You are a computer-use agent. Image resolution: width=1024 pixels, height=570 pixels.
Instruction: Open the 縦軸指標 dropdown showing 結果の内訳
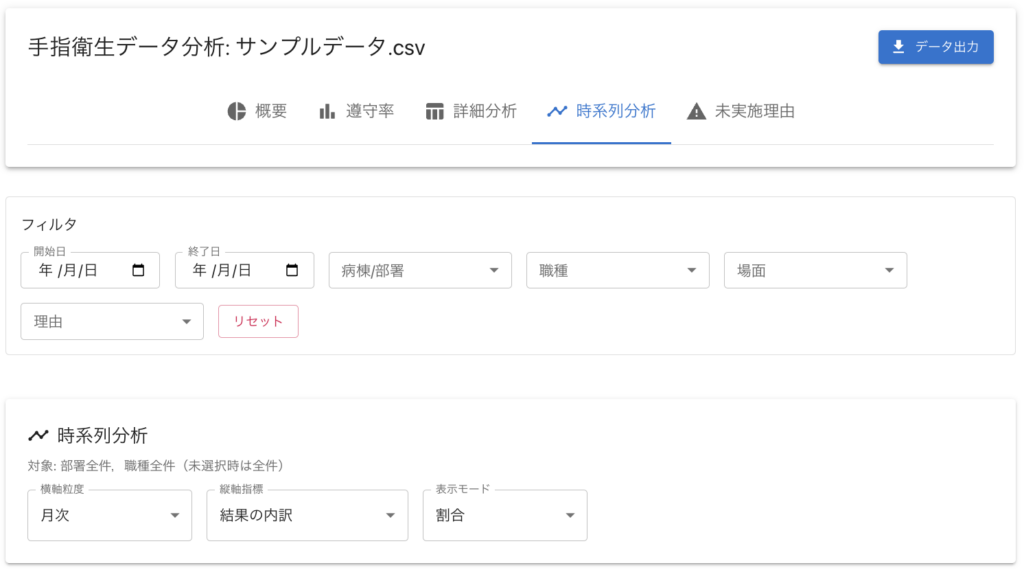(x=307, y=515)
